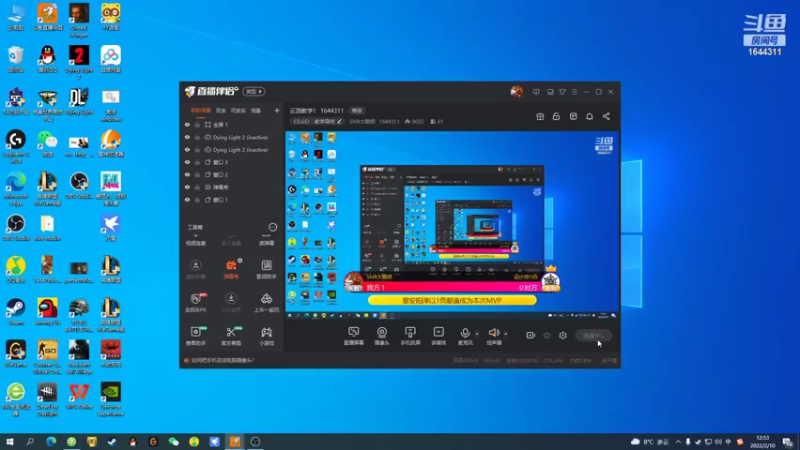Image resolution: width=800 pixels, height=450 pixels.
Task: Hide the 窗口 3 source
Action: 187,162
